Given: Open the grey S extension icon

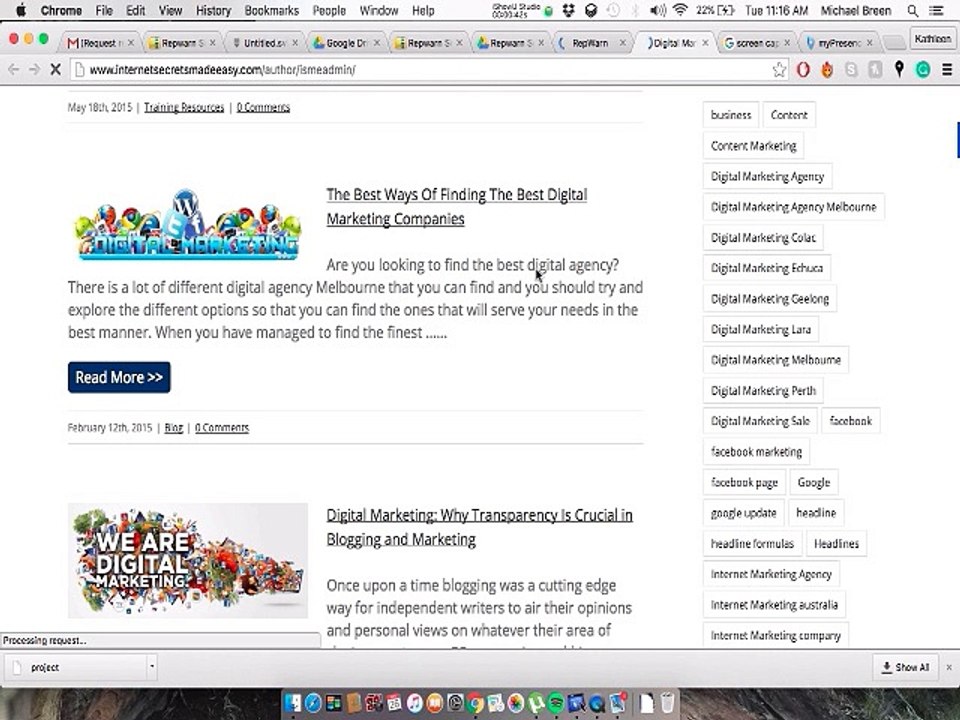Looking at the screenshot, I should [x=851, y=70].
